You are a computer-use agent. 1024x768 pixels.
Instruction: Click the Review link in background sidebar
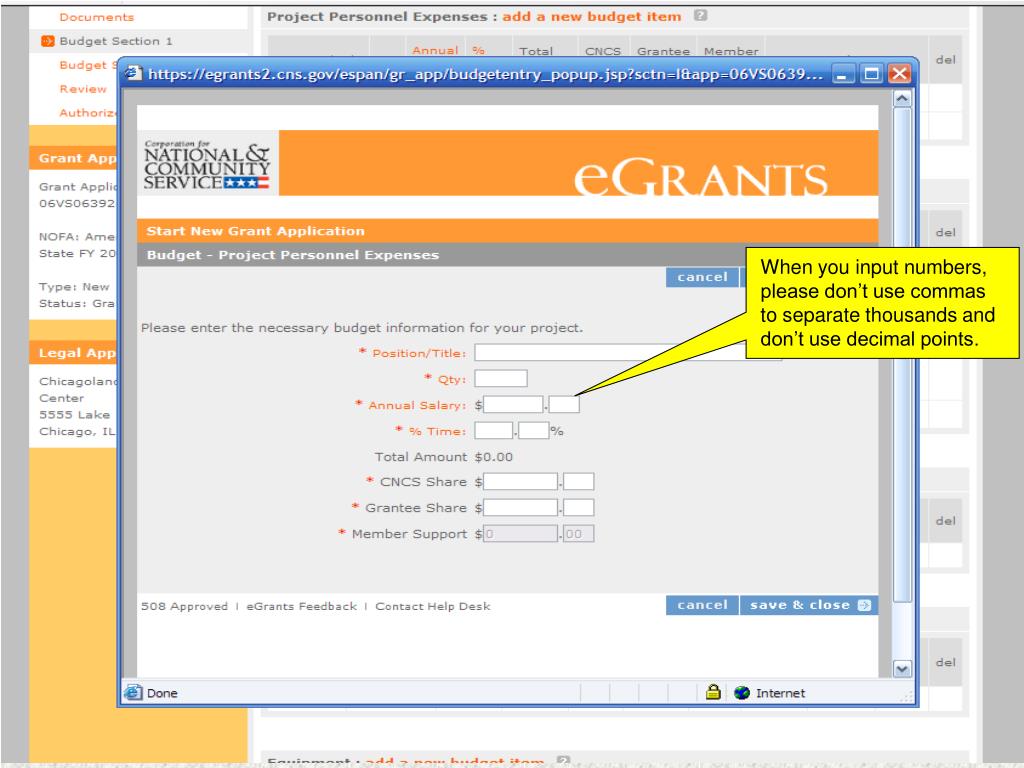[83, 89]
